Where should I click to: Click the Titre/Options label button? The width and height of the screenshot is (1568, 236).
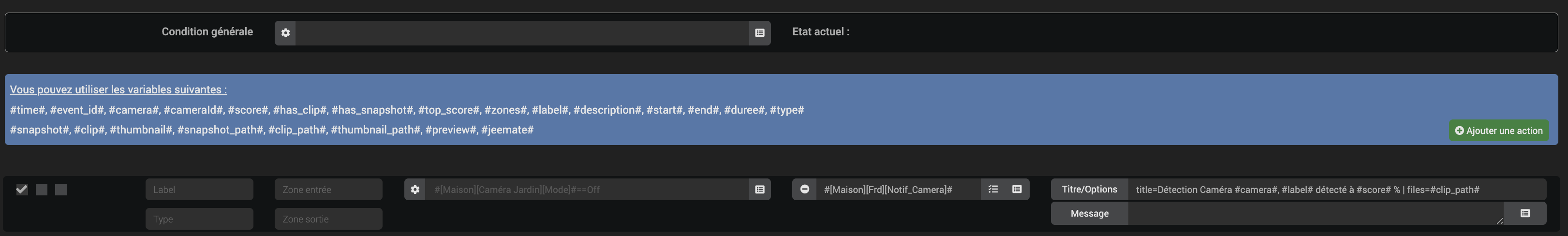click(x=1090, y=190)
